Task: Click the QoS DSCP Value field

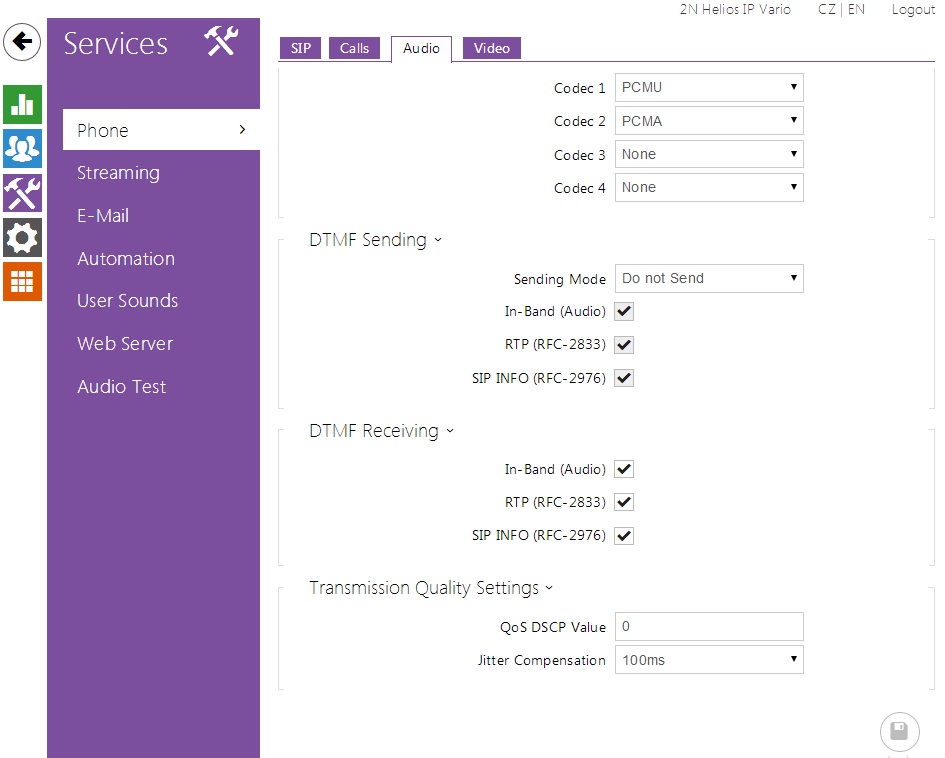Action: [709, 627]
